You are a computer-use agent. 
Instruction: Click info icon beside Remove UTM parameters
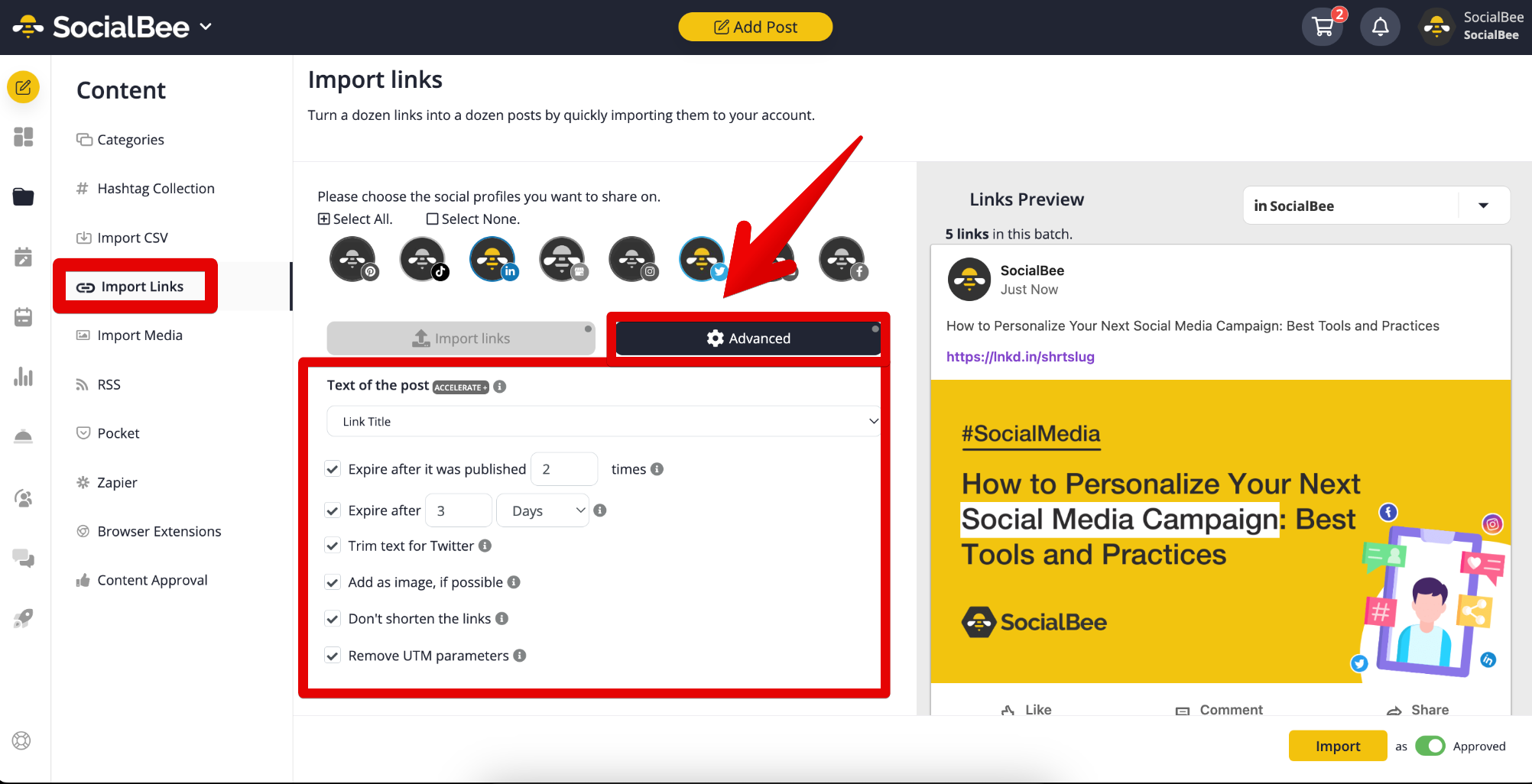(520, 656)
